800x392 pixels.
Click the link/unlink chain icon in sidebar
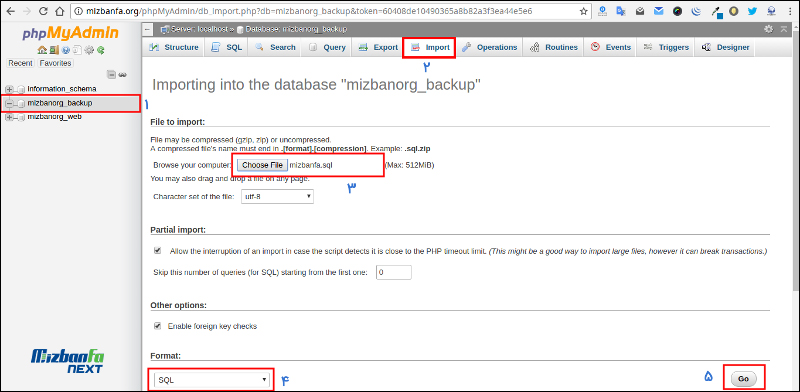click(122, 75)
